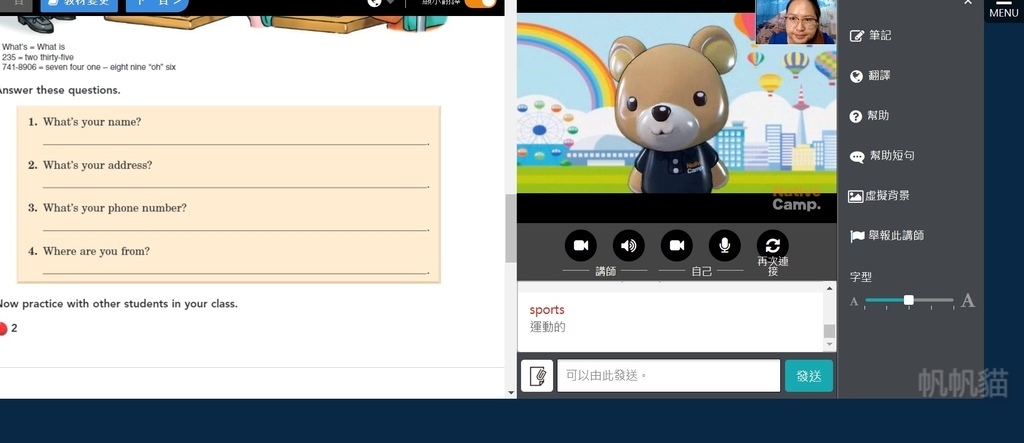Screen dimensions: 1024x443
Task: Click the 741-8906 phone number note
Action: coord(89,67)
